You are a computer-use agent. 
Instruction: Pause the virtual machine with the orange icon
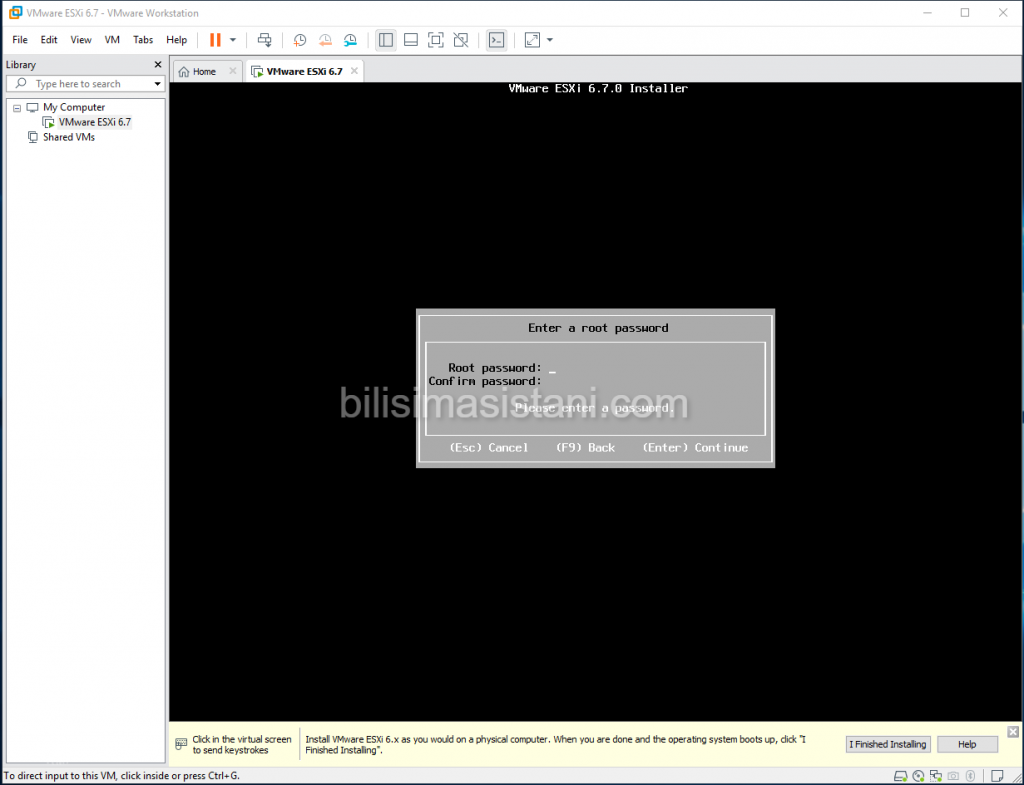coord(215,40)
